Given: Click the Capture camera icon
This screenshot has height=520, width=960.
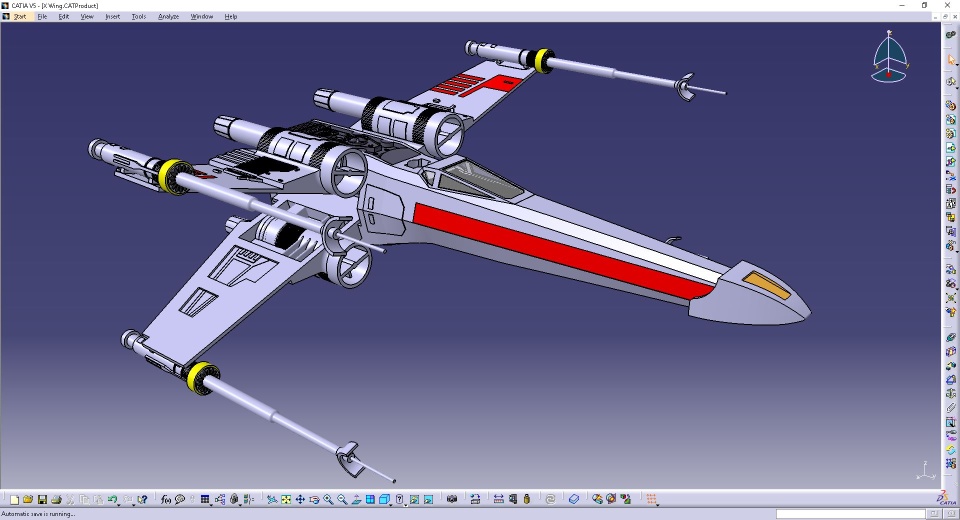Looking at the screenshot, I should [452, 499].
